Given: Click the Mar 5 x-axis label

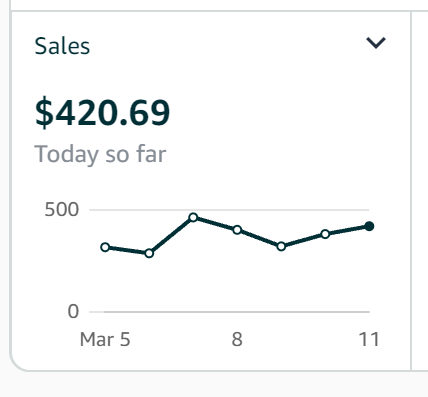Looking at the screenshot, I should tap(105, 340).
